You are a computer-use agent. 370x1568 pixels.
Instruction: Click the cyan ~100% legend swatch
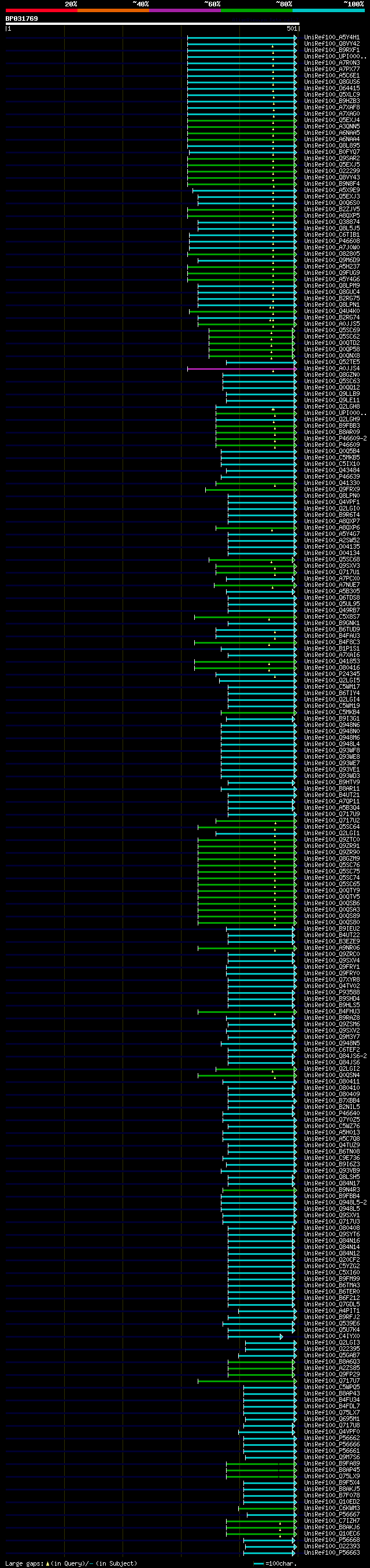[328, 10]
